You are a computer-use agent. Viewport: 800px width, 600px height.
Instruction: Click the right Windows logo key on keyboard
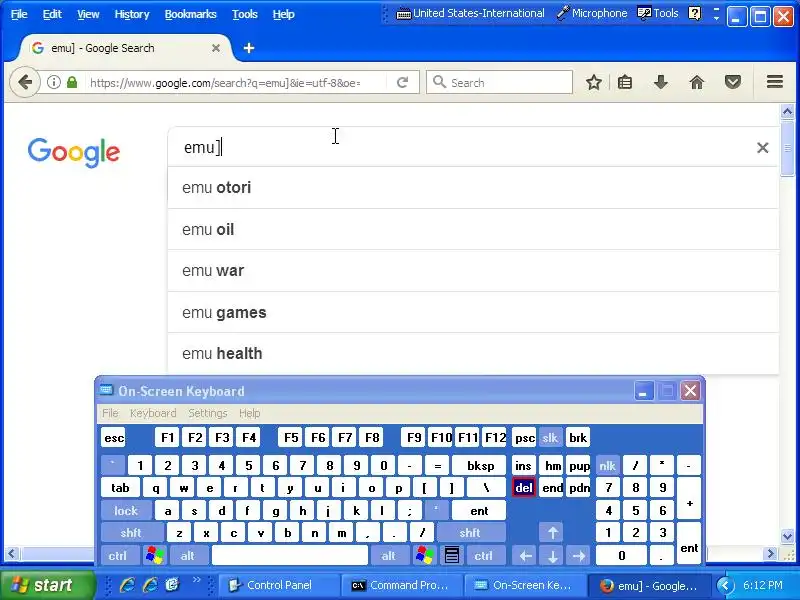click(425, 555)
